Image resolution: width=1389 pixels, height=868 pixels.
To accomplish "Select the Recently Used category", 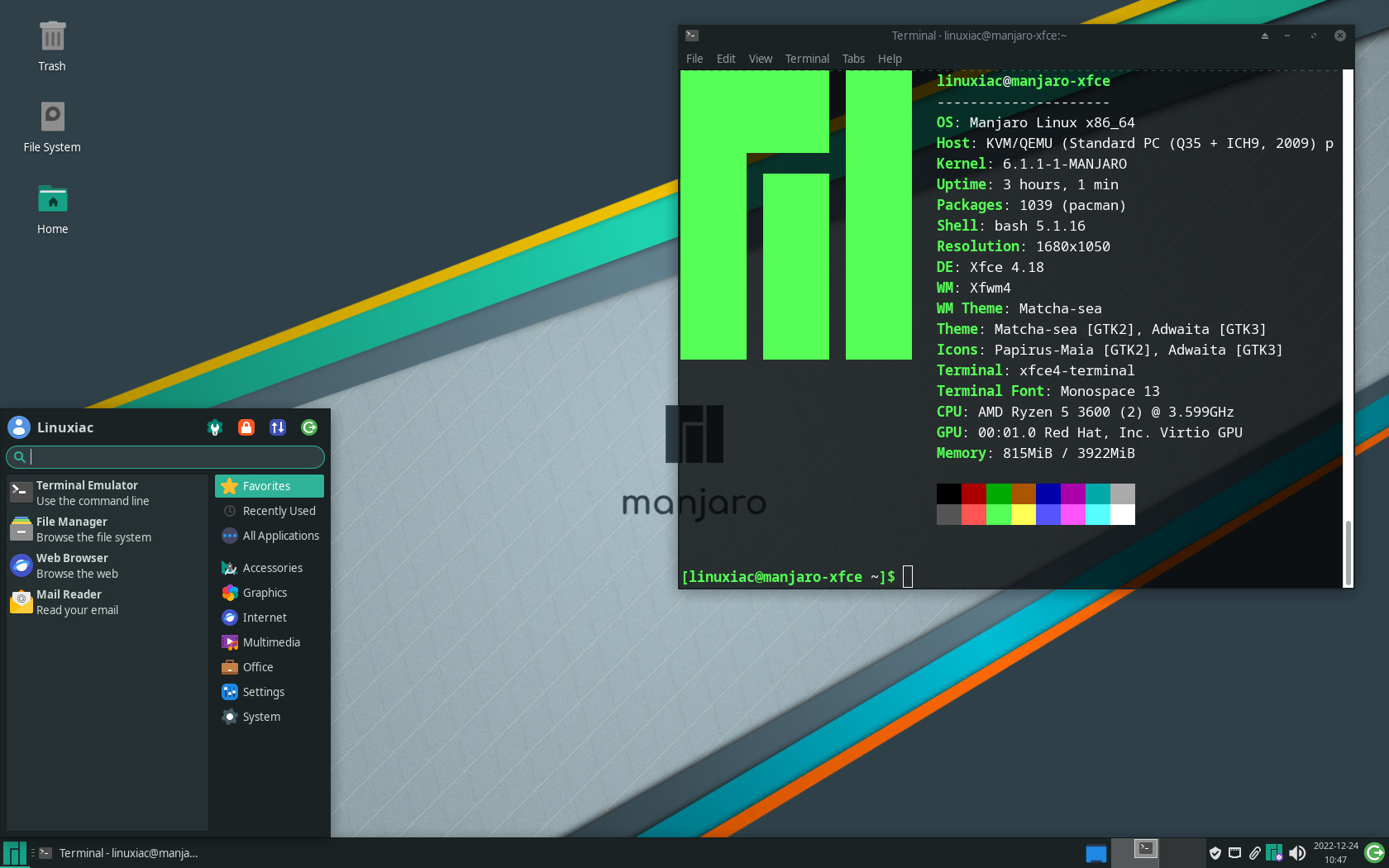I will click(270, 511).
